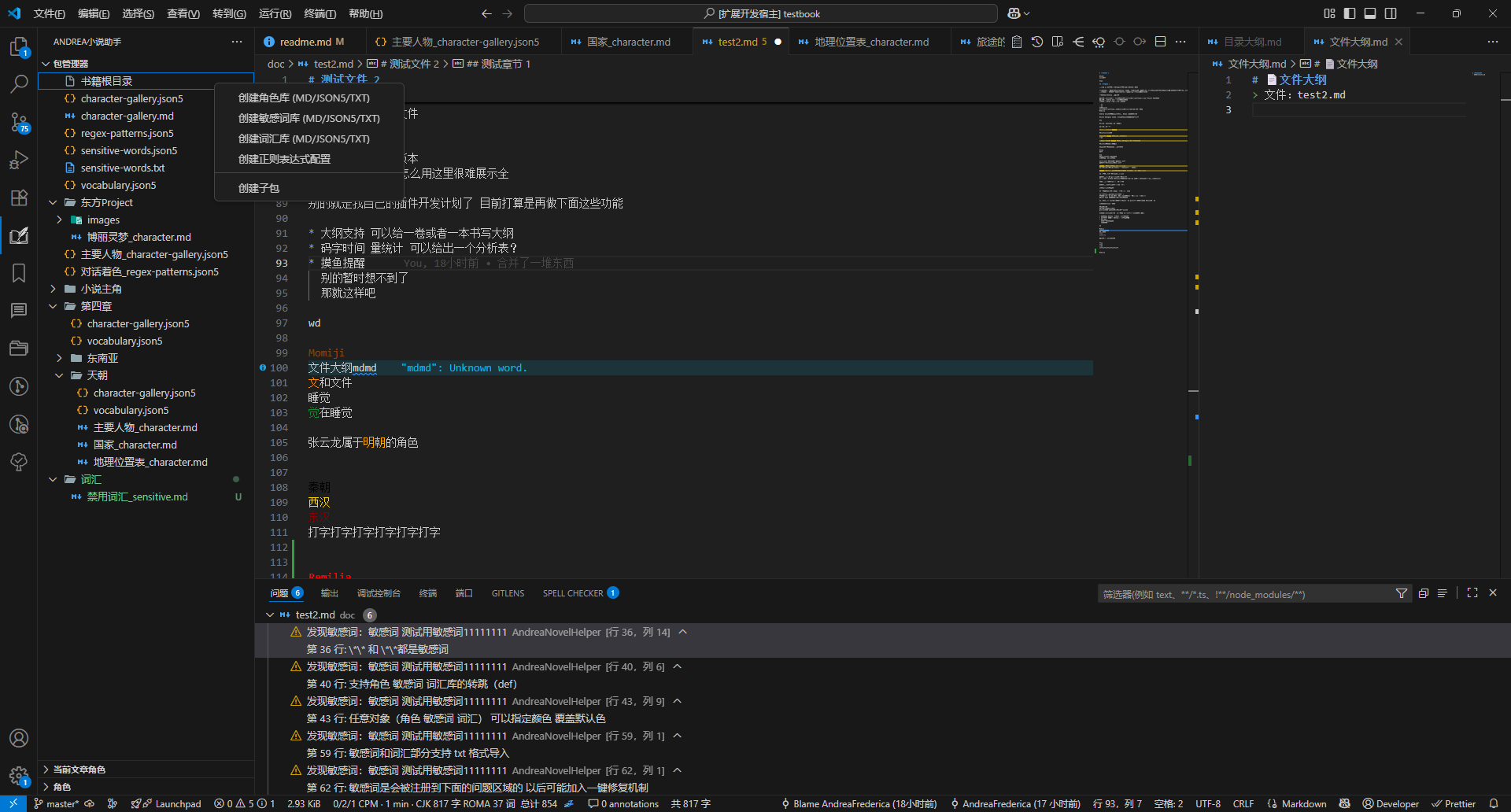Switch to the SPELL CHECKER panel tab
The width and height of the screenshot is (1511, 812).
pyautogui.click(x=573, y=593)
